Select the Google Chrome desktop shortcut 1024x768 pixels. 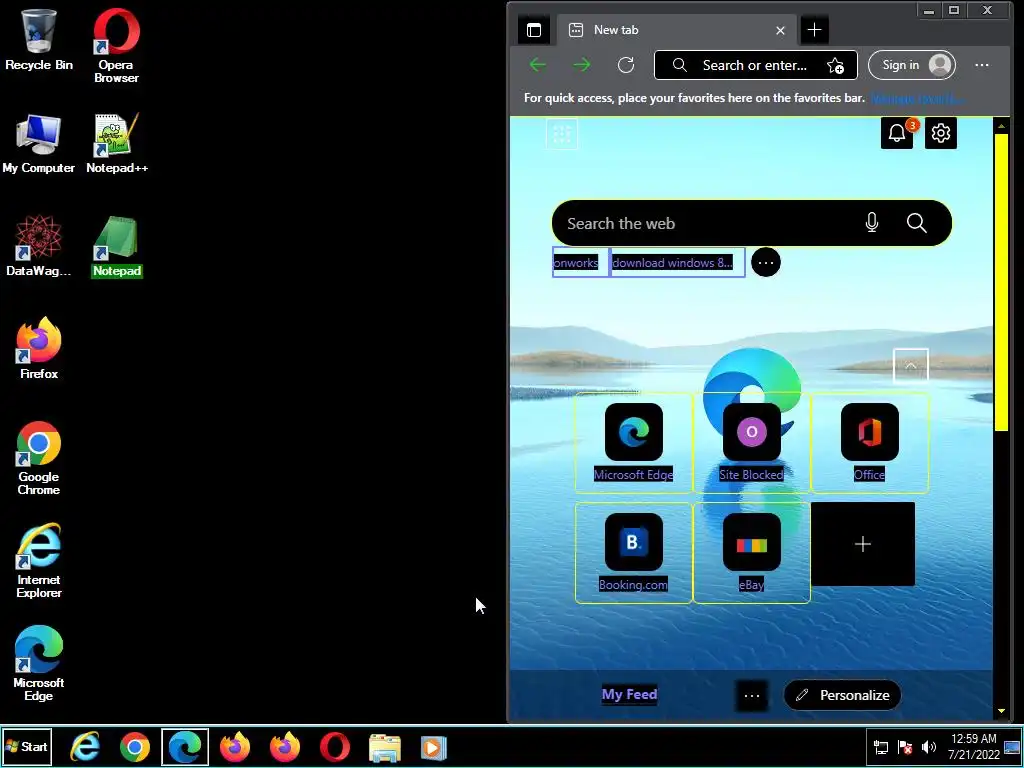39,458
